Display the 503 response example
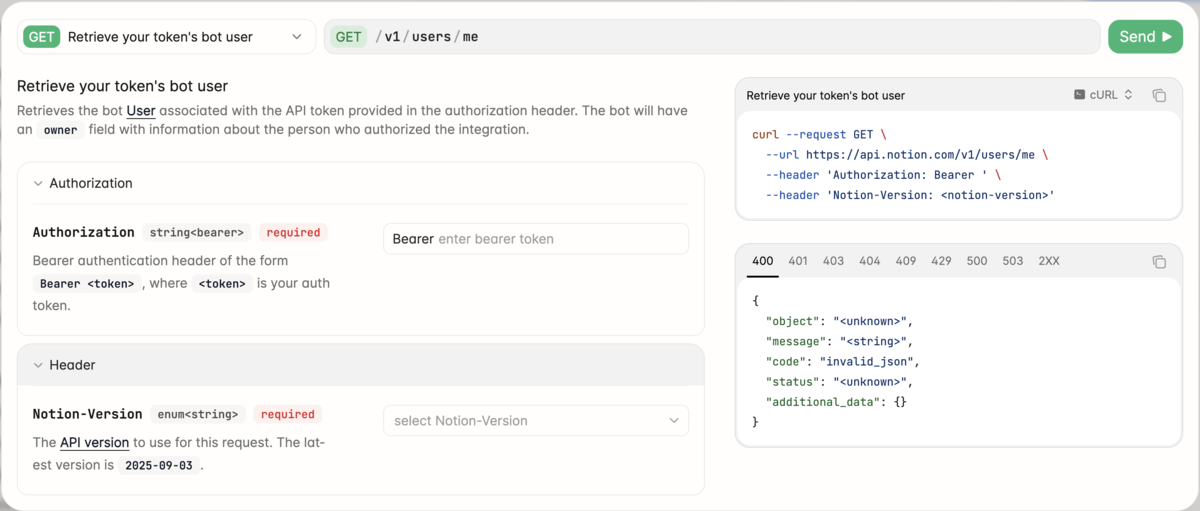Viewport: 1200px width, 511px height. (1013, 261)
